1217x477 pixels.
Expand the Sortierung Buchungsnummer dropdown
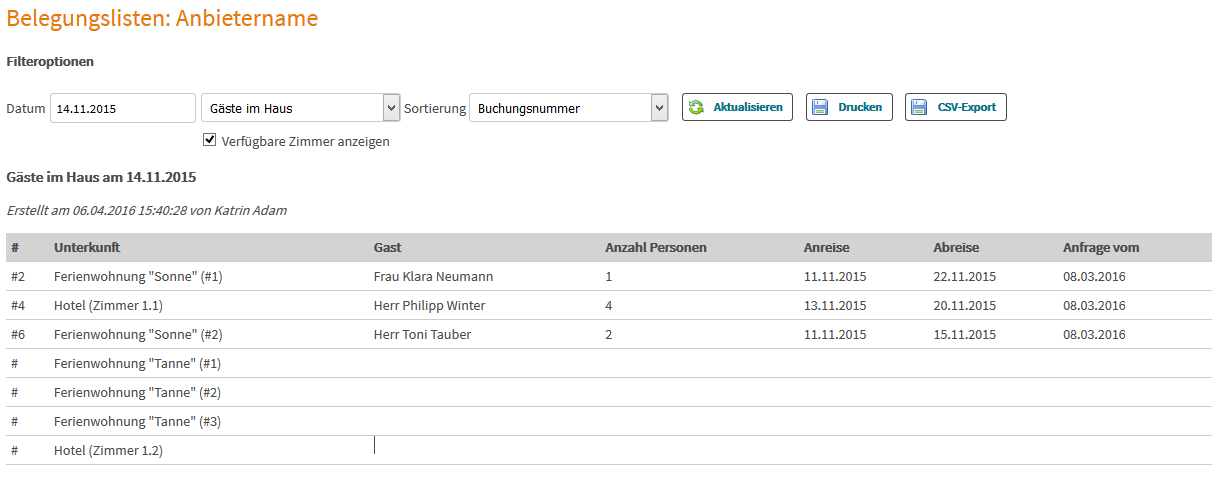(x=569, y=108)
